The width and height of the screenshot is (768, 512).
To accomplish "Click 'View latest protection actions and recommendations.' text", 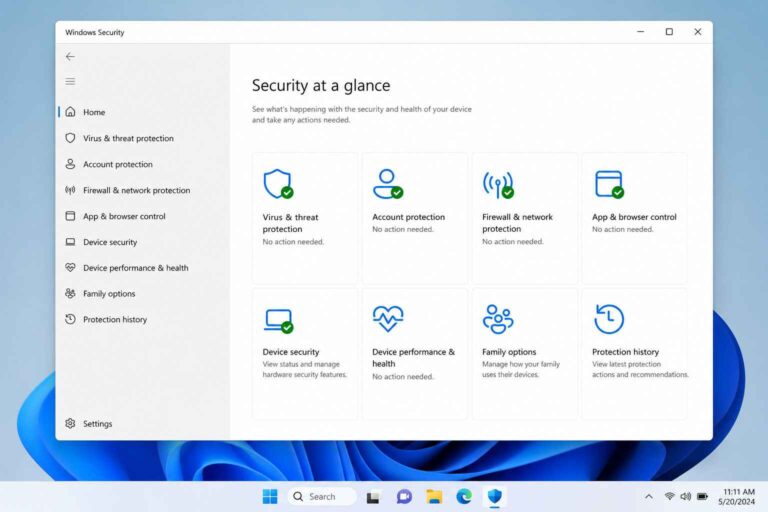I will click(640, 369).
